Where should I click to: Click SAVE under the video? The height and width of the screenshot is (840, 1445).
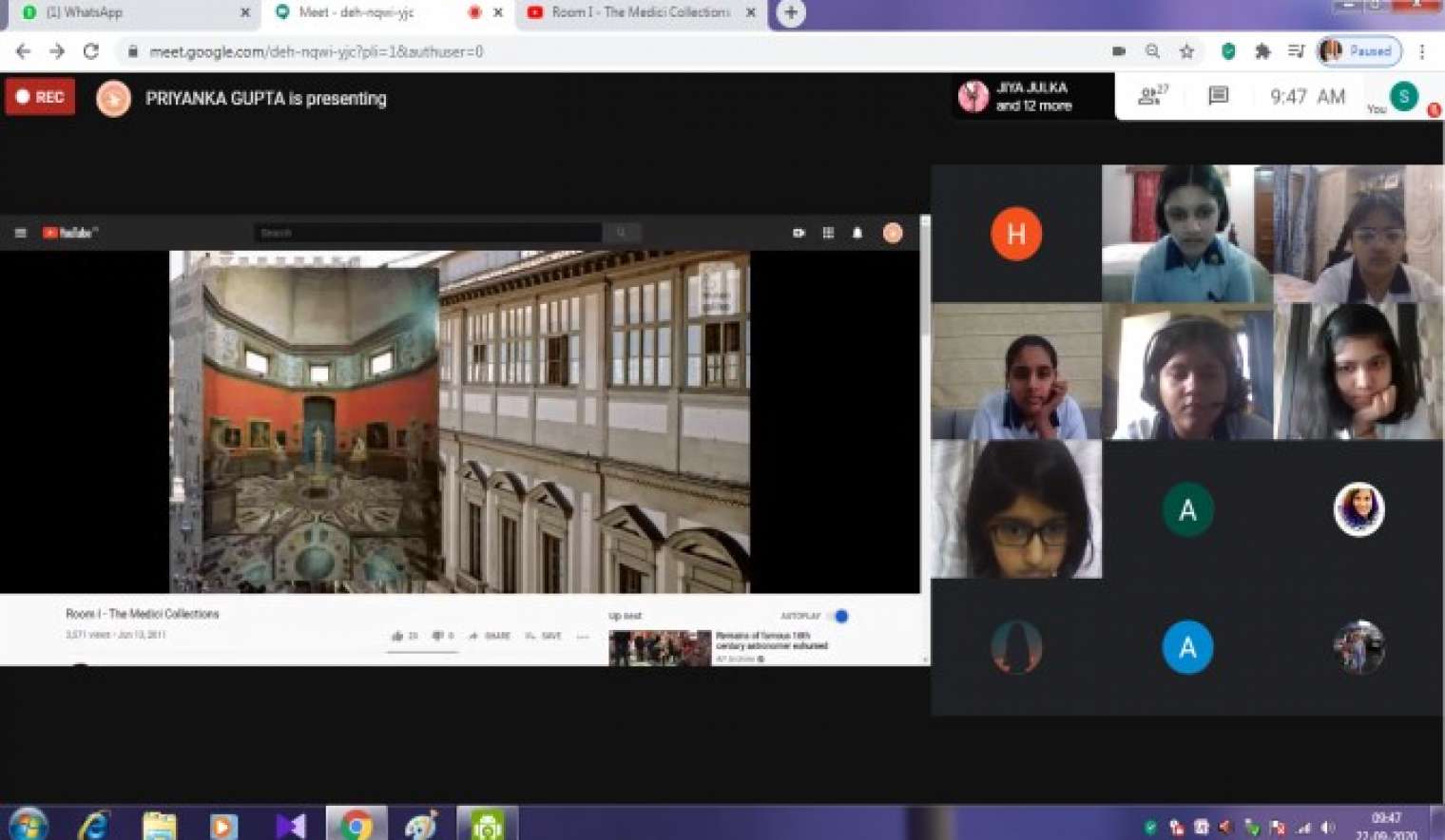(x=544, y=636)
